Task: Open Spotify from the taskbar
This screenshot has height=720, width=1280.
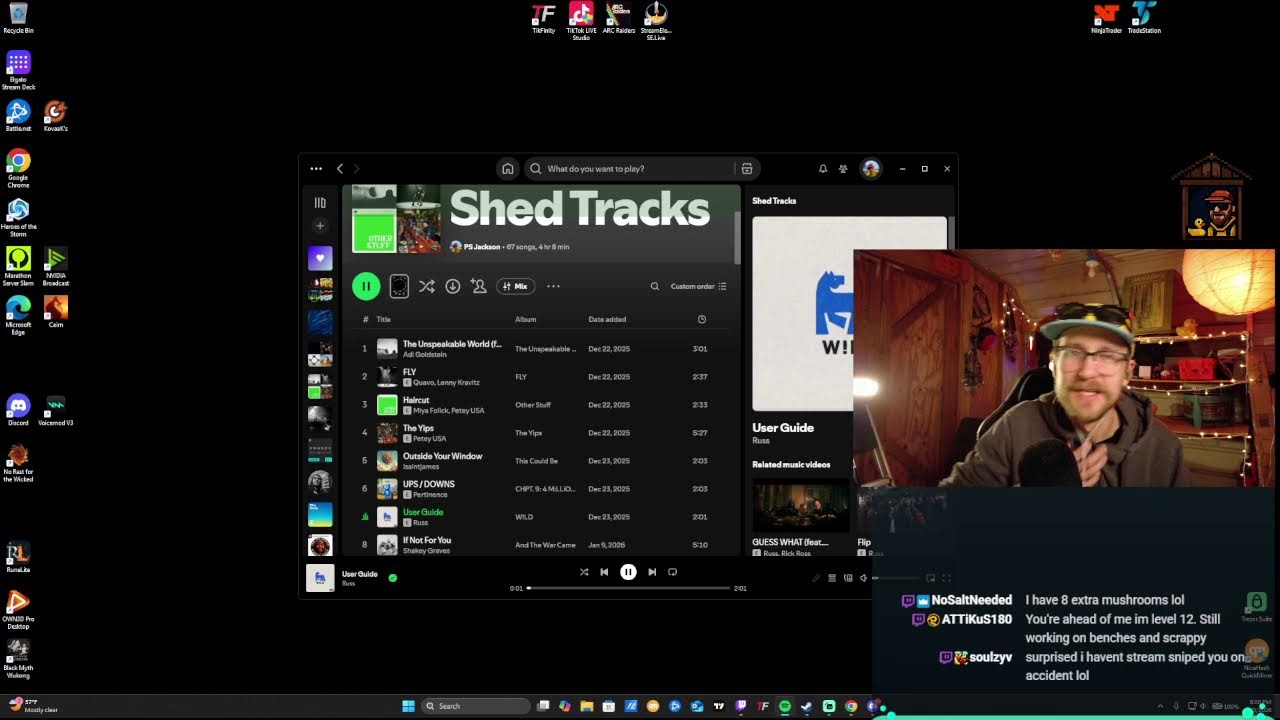Action: (x=785, y=706)
